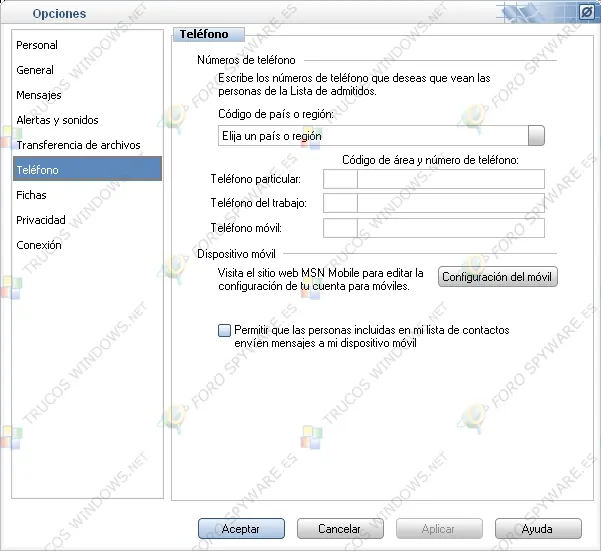Select Transferencia de archivos category

[78, 145]
